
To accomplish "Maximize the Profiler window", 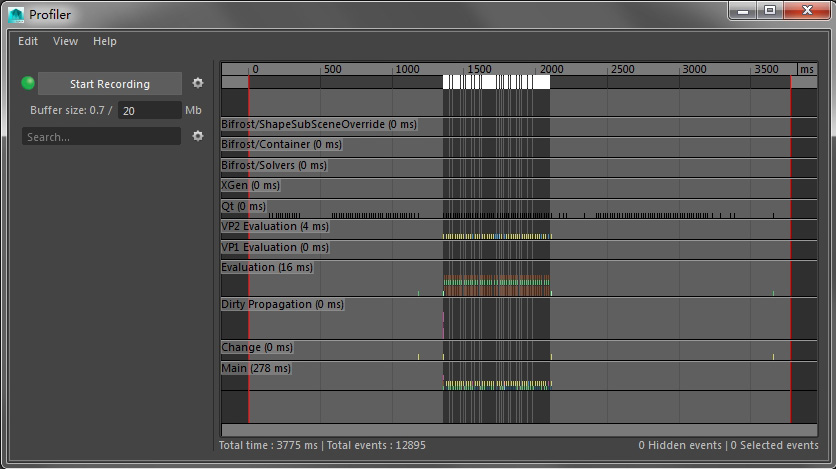I will point(770,11).
